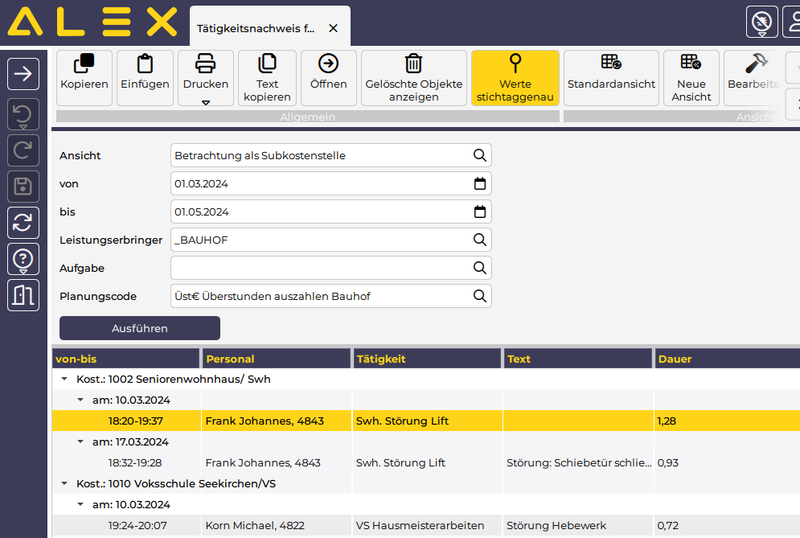Create a Neue Ansicht
Viewport: 800px width, 538px height.
(691, 77)
